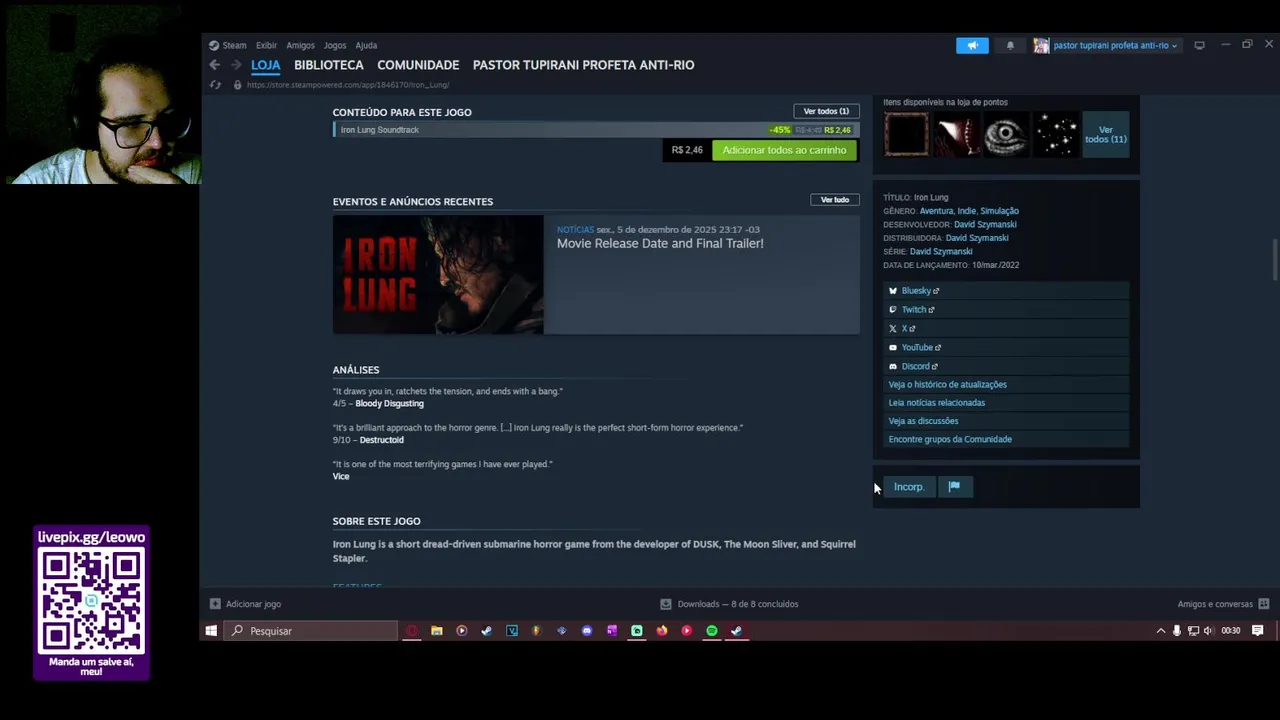Open the Ajuda menu
The height and width of the screenshot is (720, 1280).
click(x=366, y=45)
